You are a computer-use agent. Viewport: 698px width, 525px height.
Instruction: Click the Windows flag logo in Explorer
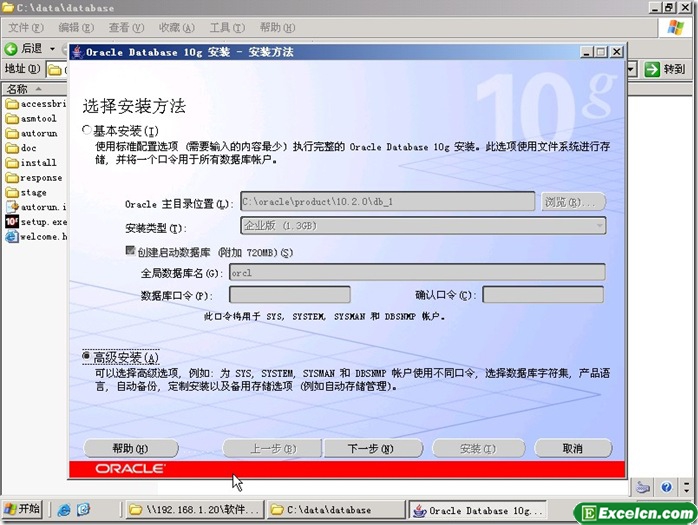(x=675, y=28)
